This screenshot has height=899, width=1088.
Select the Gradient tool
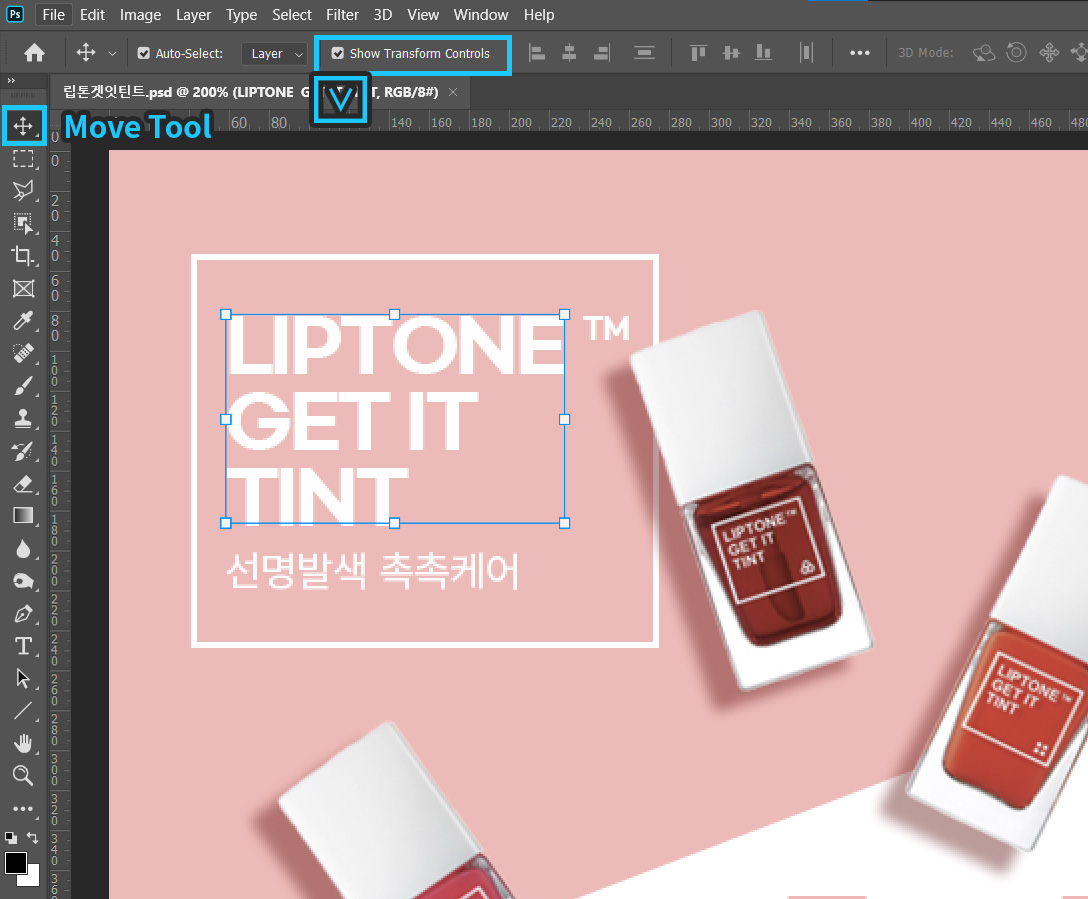pyautogui.click(x=23, y=515)
